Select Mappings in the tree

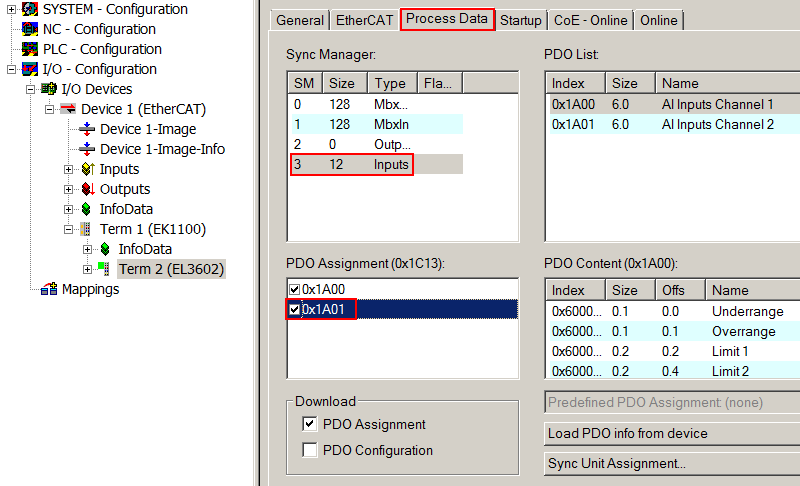pyautogui.click(x=90, y=289)
